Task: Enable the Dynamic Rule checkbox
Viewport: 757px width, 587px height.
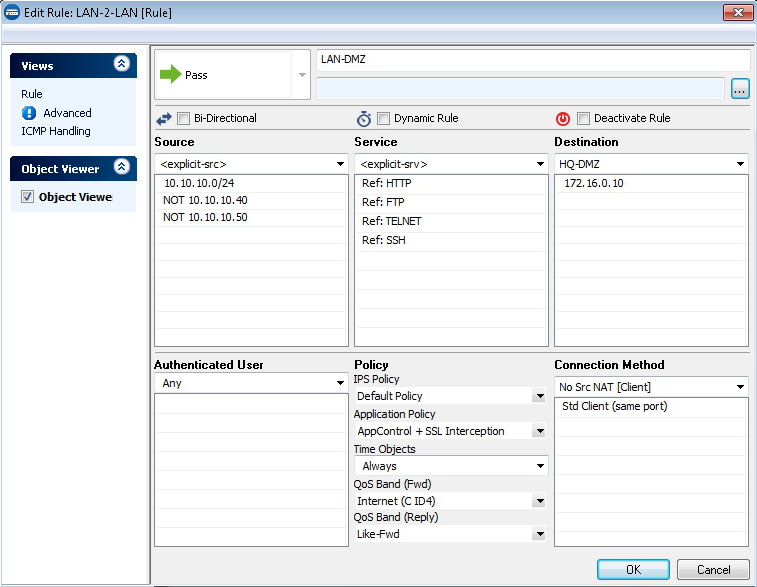Action: click(x=383, y=118)
